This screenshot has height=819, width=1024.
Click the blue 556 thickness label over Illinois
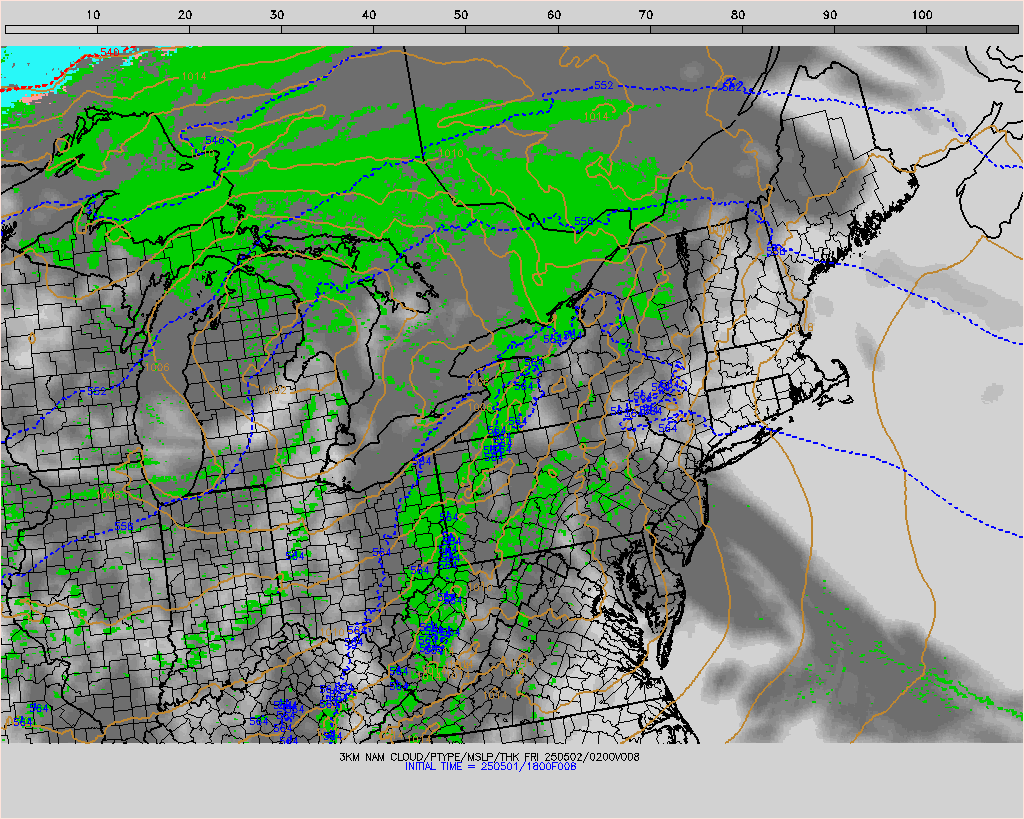(123, 526)
